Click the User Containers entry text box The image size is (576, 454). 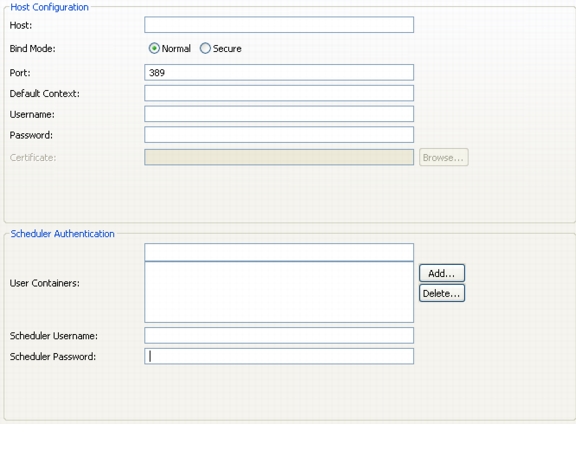point(279,252)
